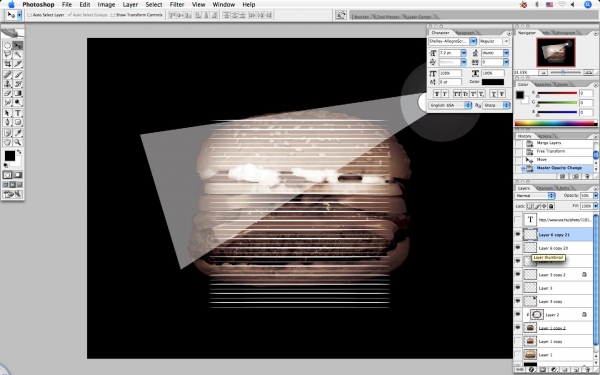Click the All Caps button
Screen dimensions: 600x375
click(457, 94)
